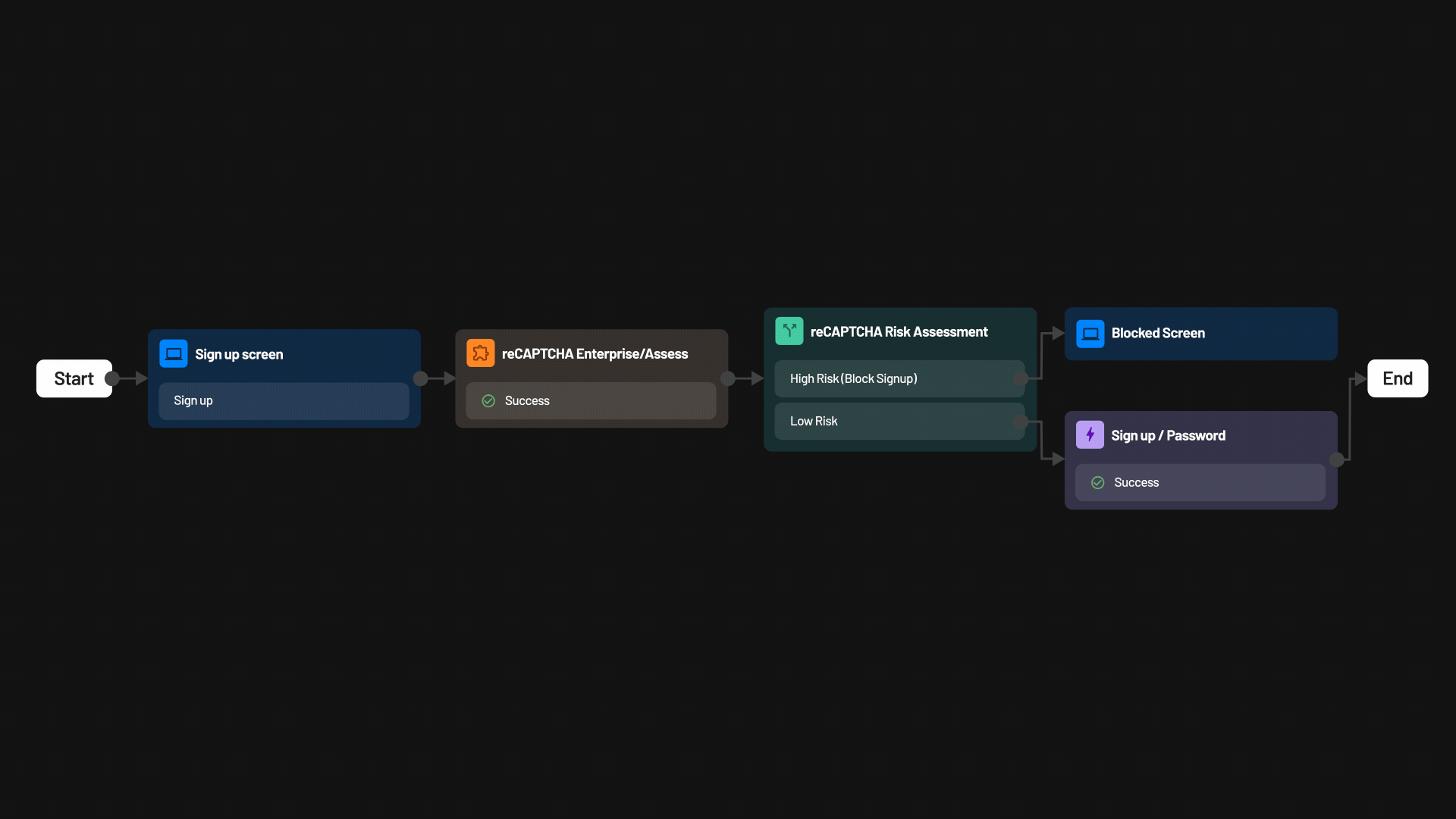The height and width of the screenshot is (819, 1456).
Task: Select the purple lightning icon on Sign up / Password
Action: 1090,435
